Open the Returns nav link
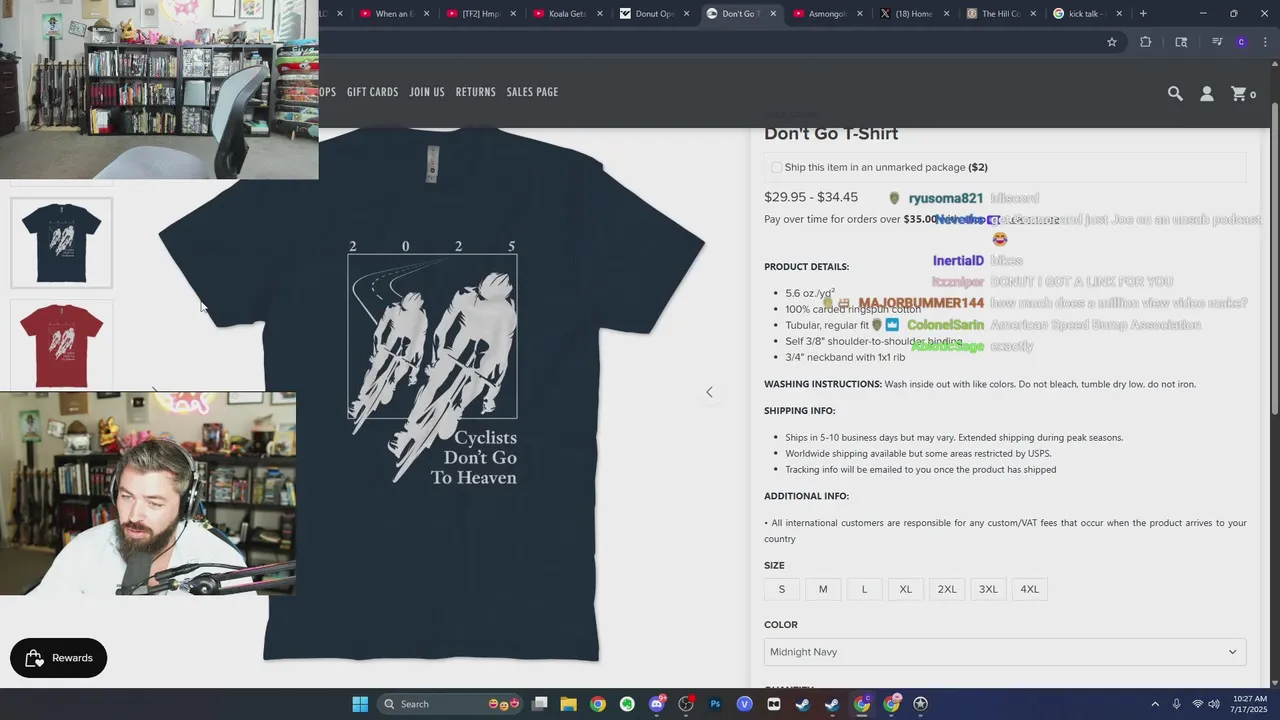The image size is (1280, 720). point(476,92)
